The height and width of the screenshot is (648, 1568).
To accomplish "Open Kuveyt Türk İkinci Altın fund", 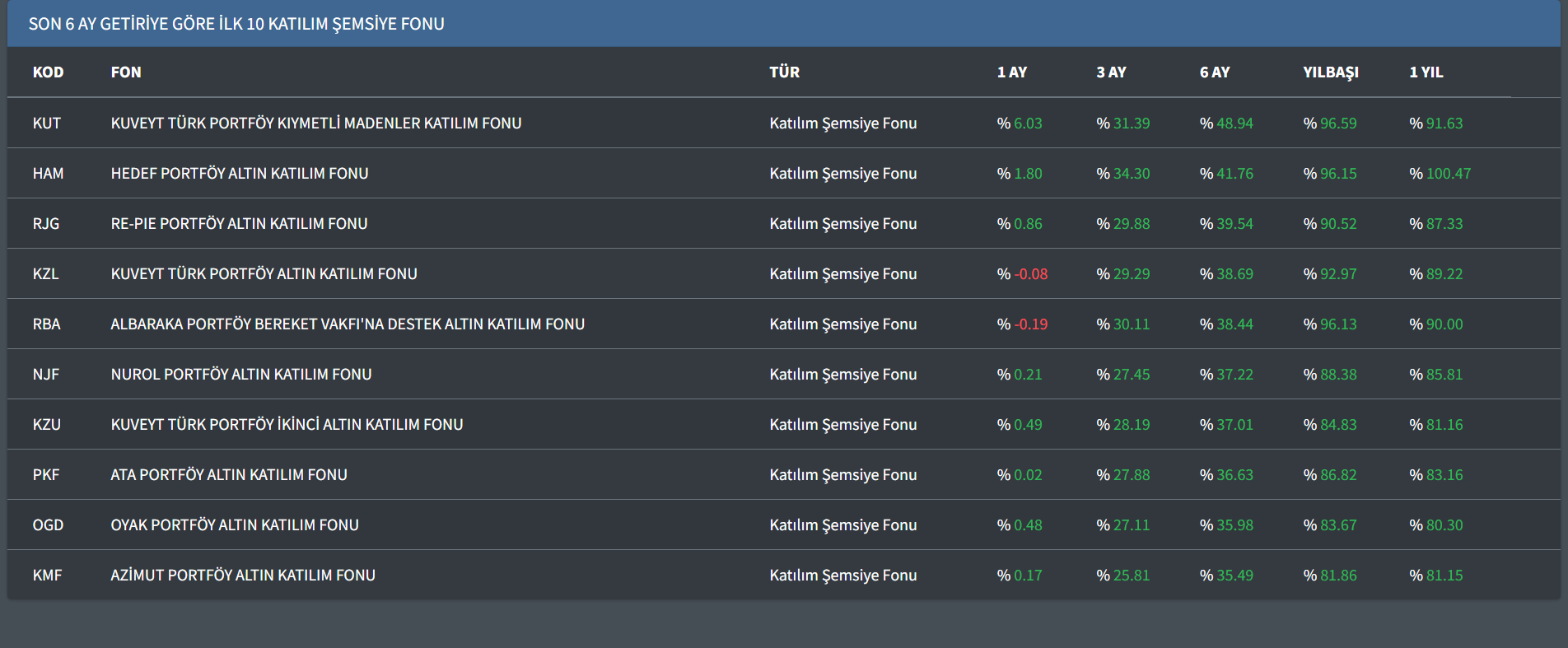I will coord(287,425).
